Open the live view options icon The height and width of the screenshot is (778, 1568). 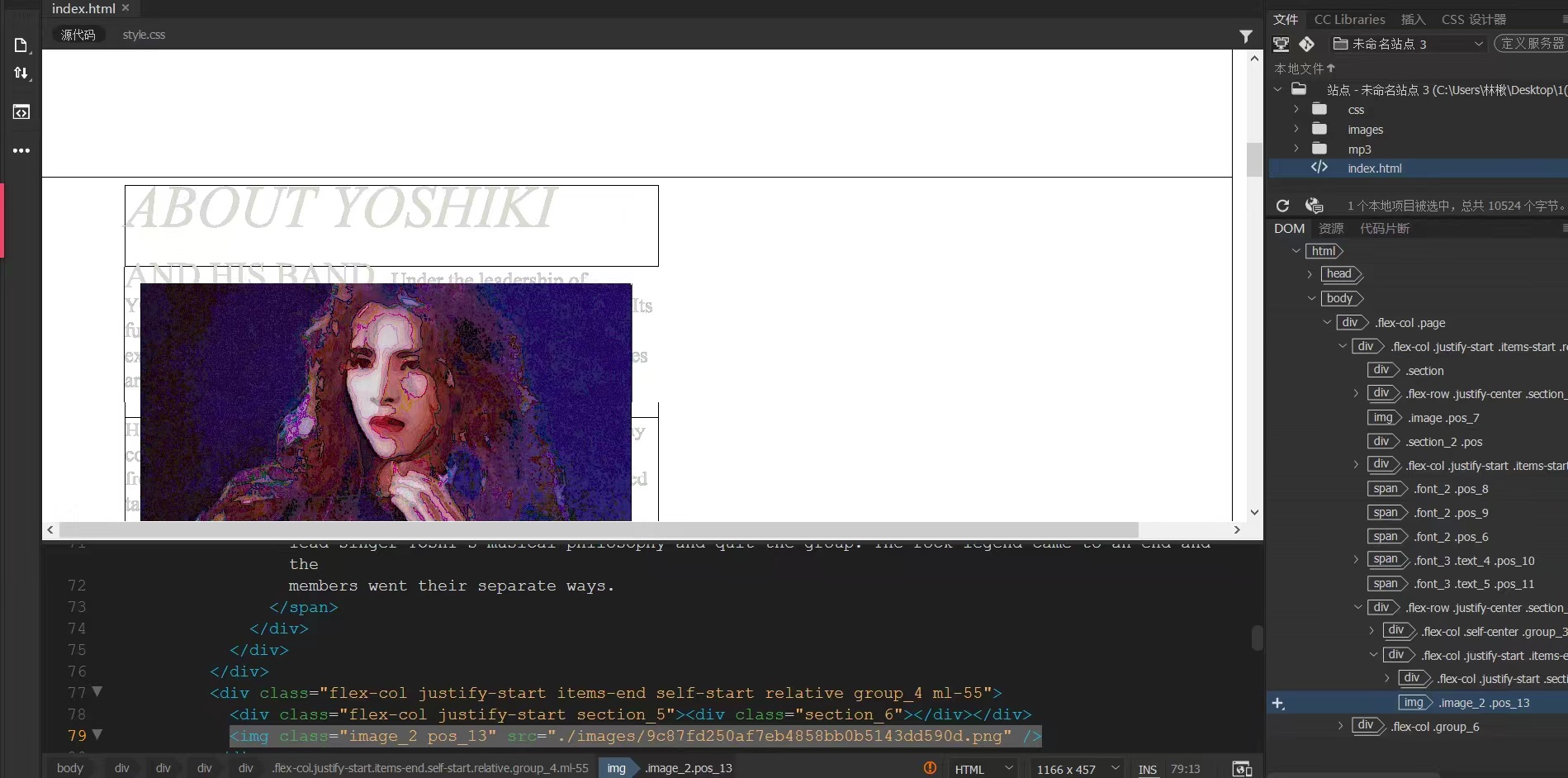coord(21,111)
